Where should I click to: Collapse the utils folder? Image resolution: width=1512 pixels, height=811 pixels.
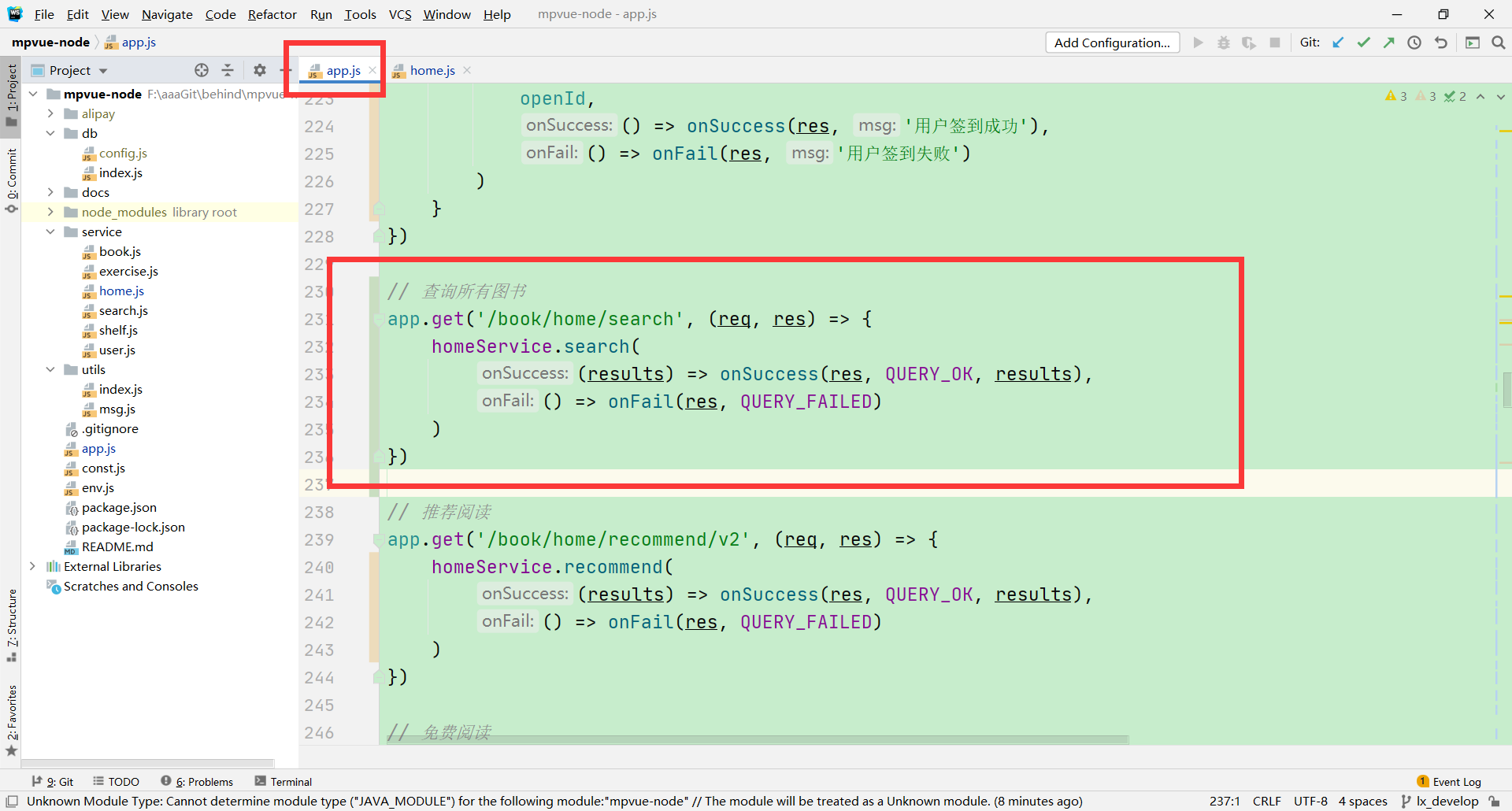tap(50, 369)
